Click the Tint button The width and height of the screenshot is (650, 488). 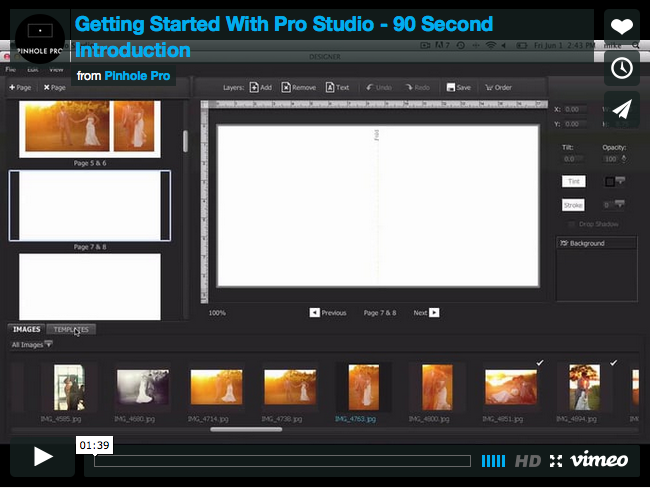[574, 181]
